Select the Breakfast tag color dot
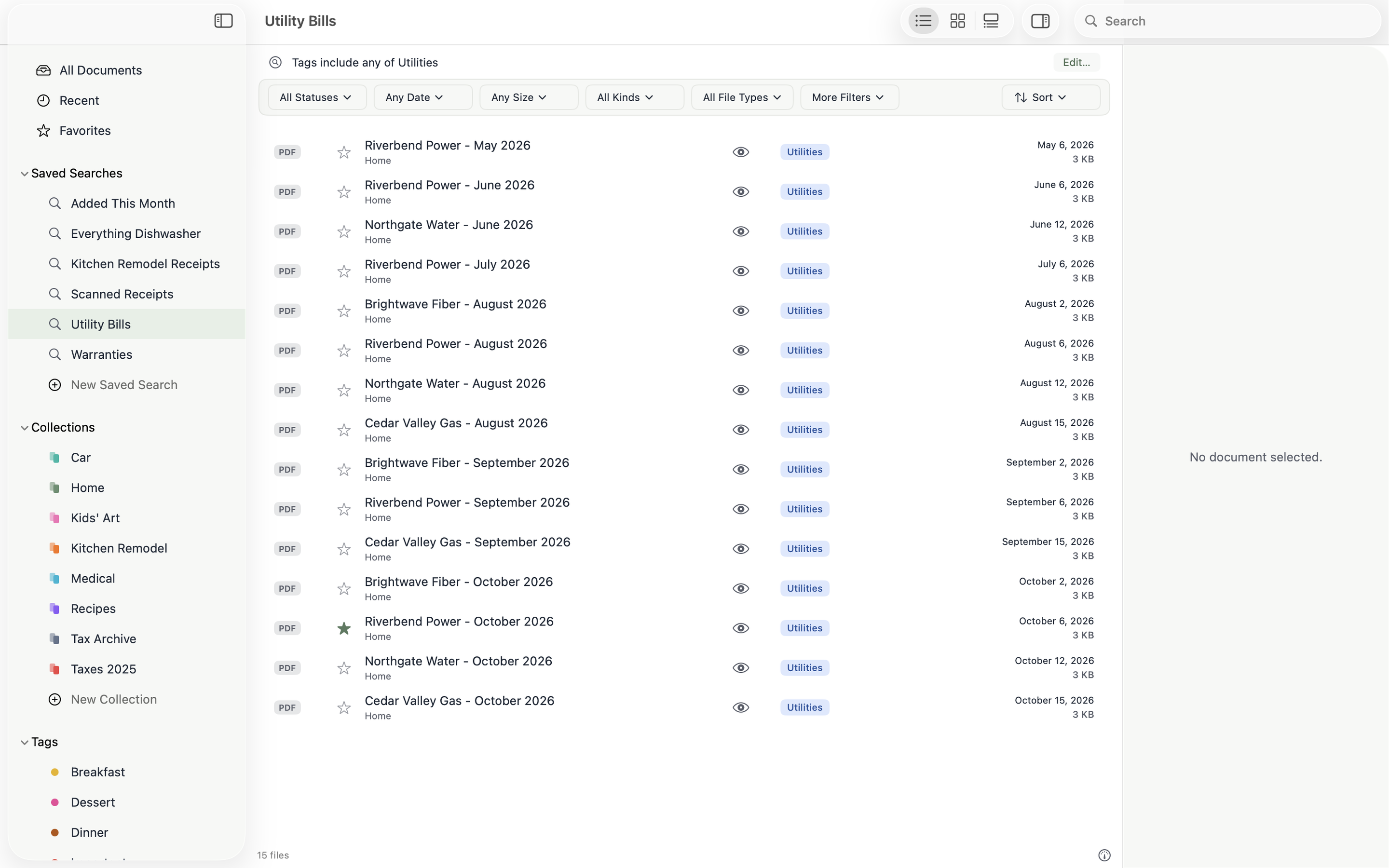 (54, 772)
